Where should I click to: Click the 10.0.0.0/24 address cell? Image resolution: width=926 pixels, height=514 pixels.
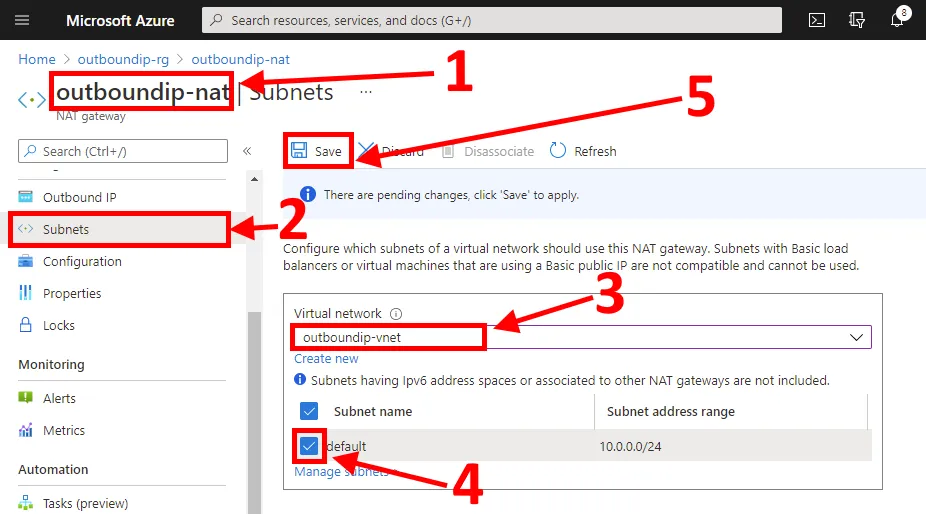pyautogui.click(x=630, y=446)
